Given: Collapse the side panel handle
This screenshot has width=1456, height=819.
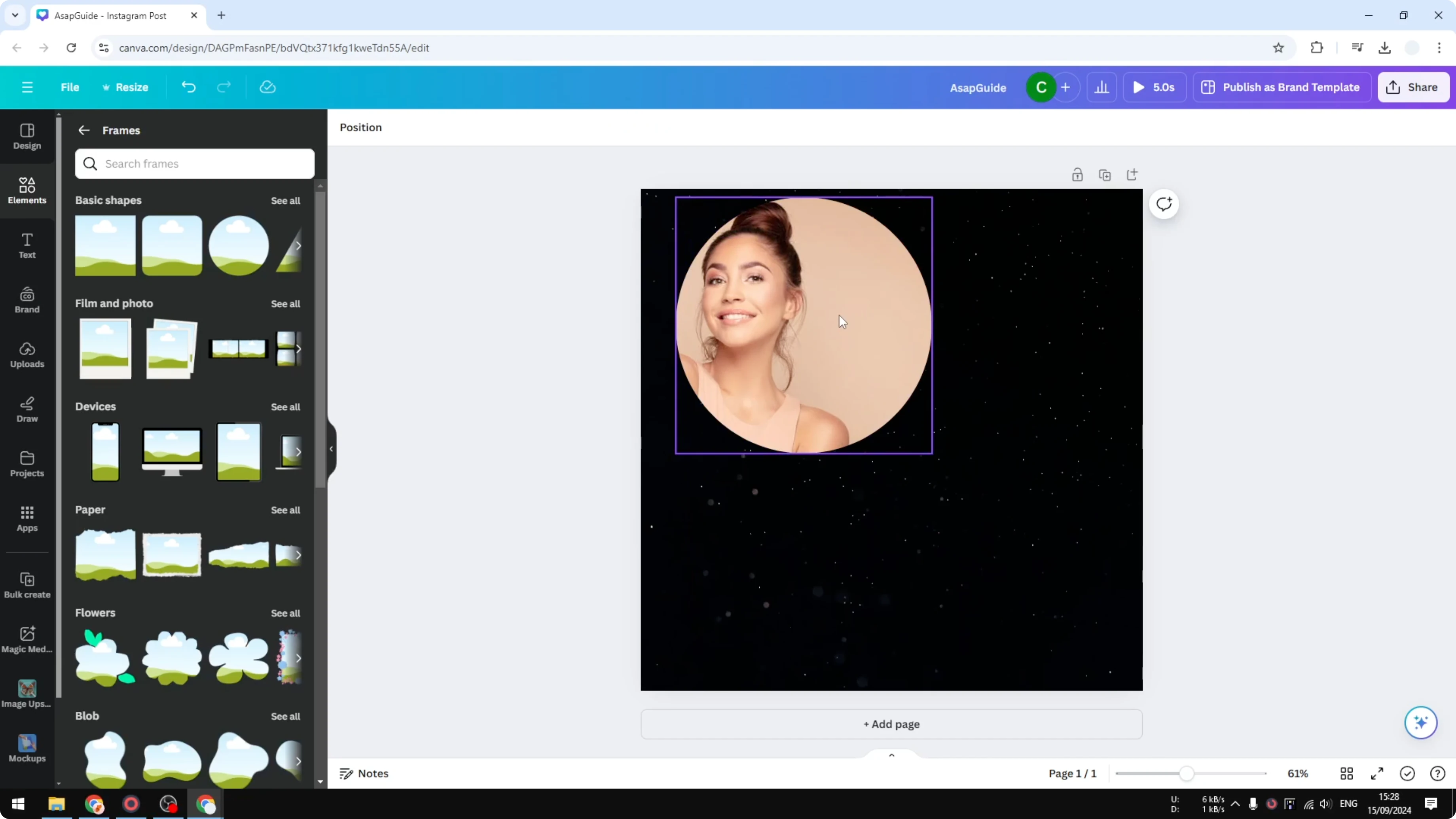Looking at the screenshot, I should (x=331, y=449).
